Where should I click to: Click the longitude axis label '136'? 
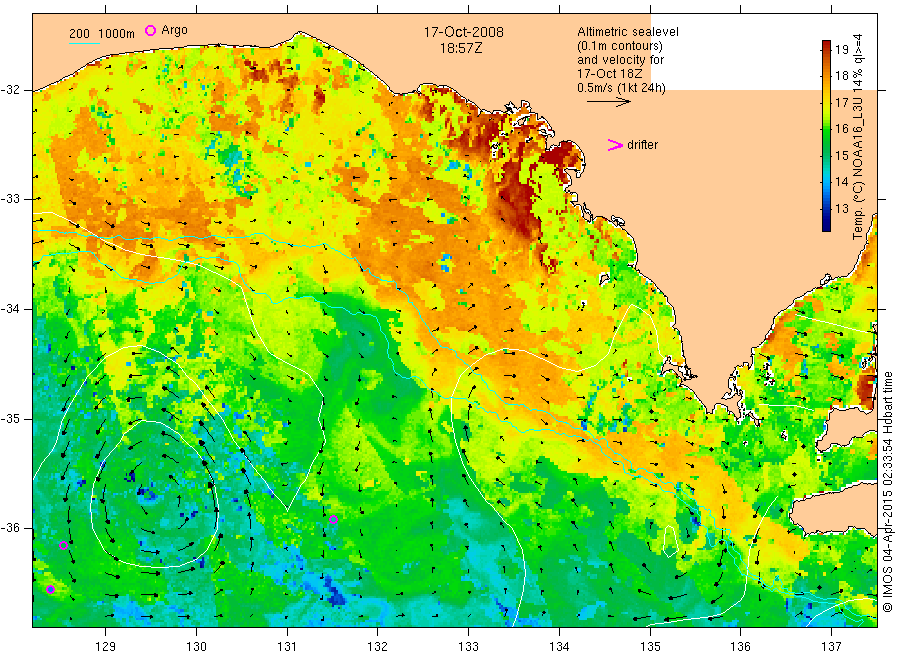[x=740, y=647]
